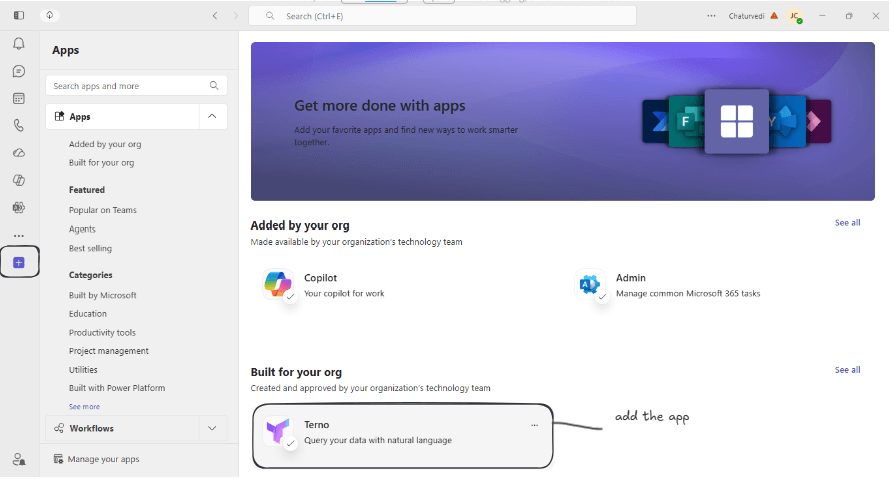Open Built by Microsoft category
Image resolution: width=893 pixels, height=479 pixels.
[x=103, y=295]
